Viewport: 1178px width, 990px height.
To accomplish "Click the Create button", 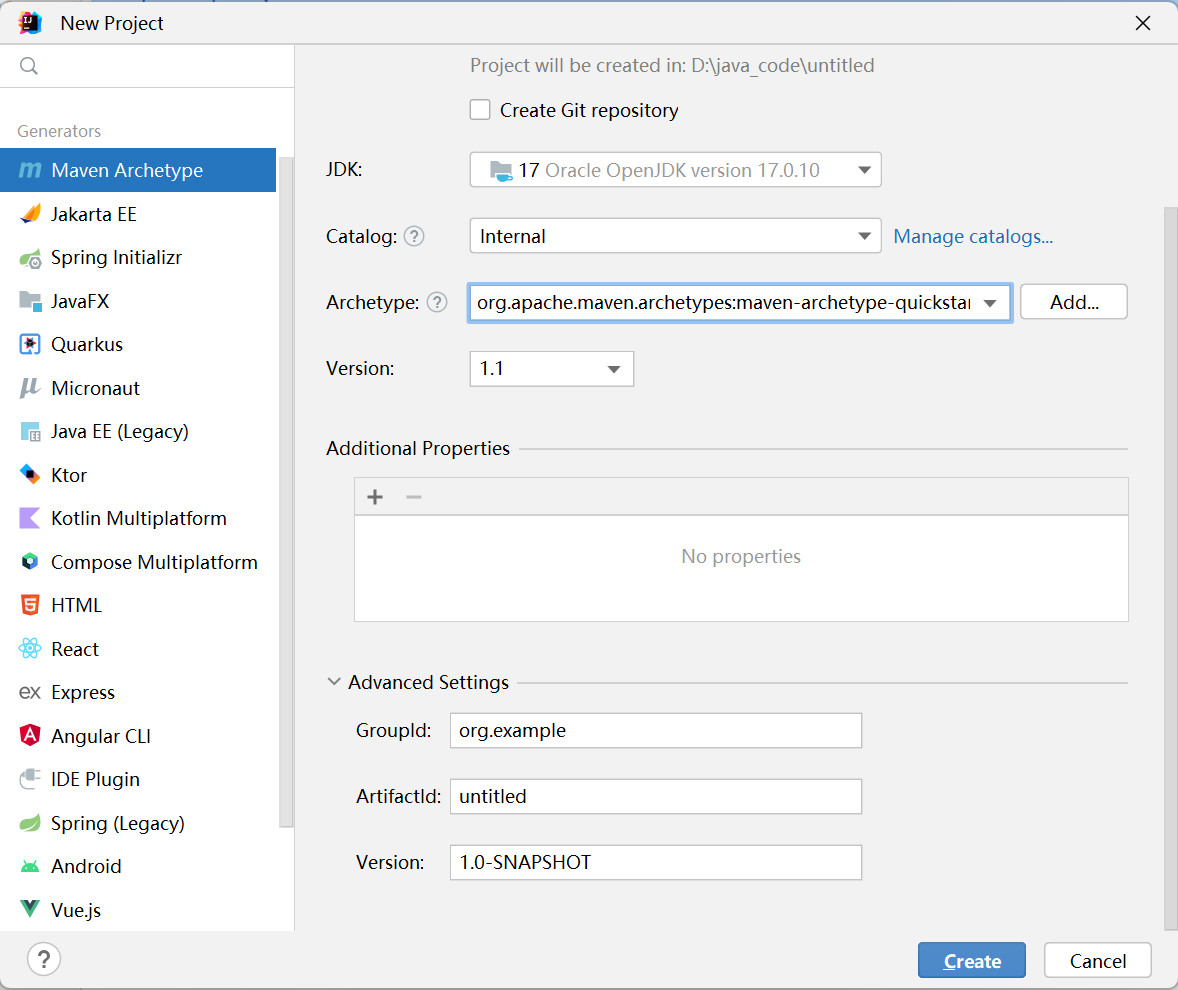I will coord(971,961).
